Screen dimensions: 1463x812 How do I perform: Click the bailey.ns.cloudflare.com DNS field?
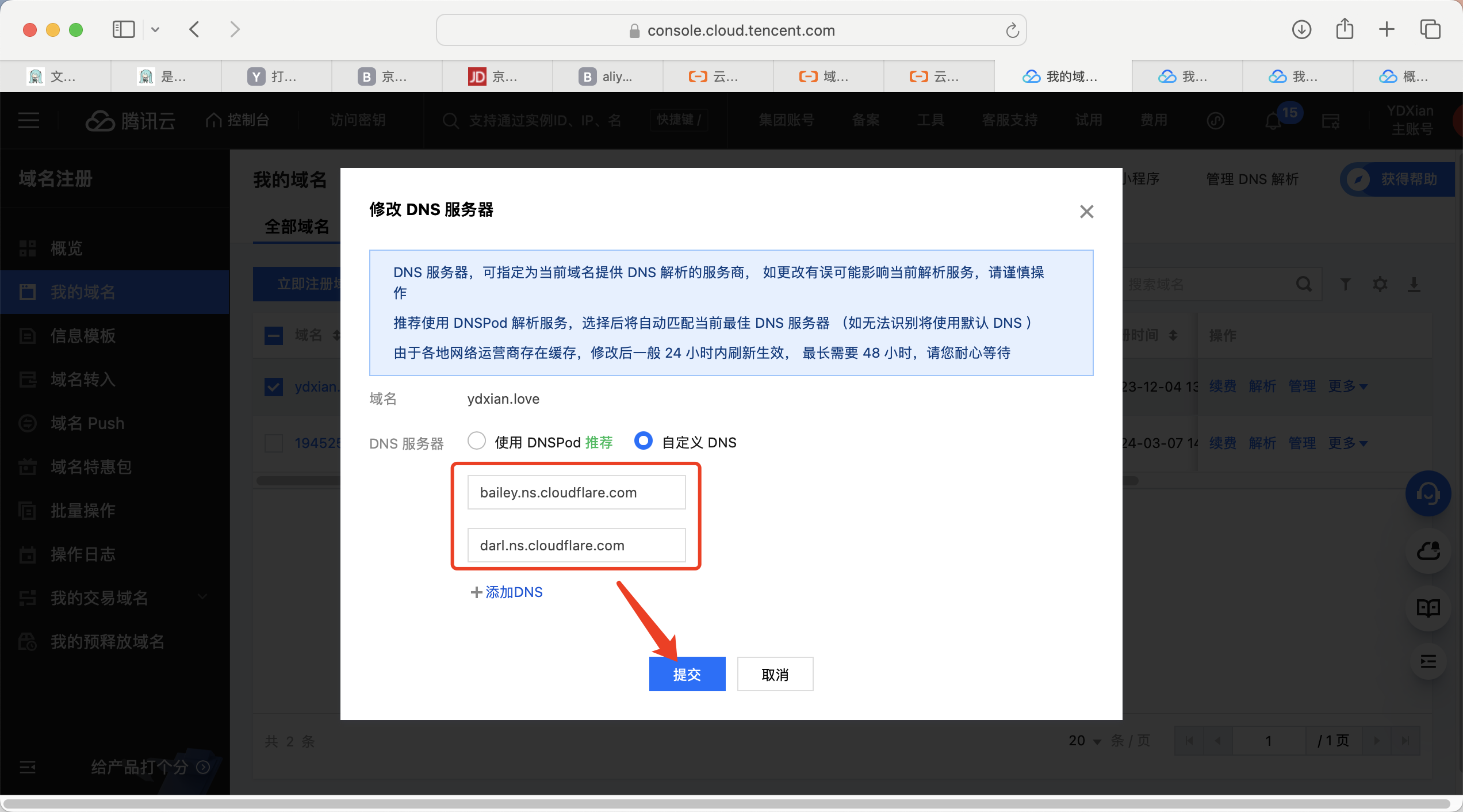576,492
